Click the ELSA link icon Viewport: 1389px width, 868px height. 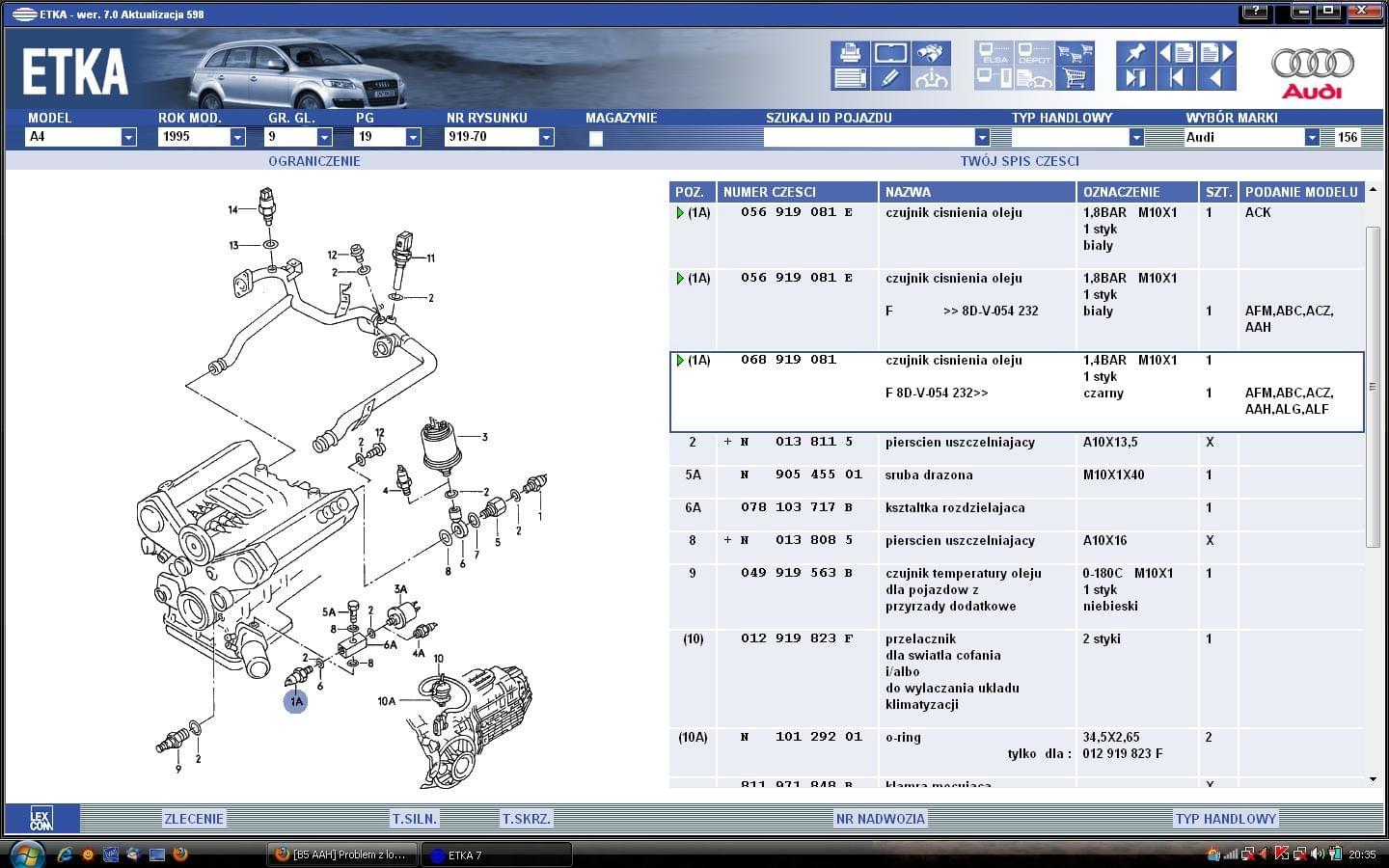click(x=994, y=52)
